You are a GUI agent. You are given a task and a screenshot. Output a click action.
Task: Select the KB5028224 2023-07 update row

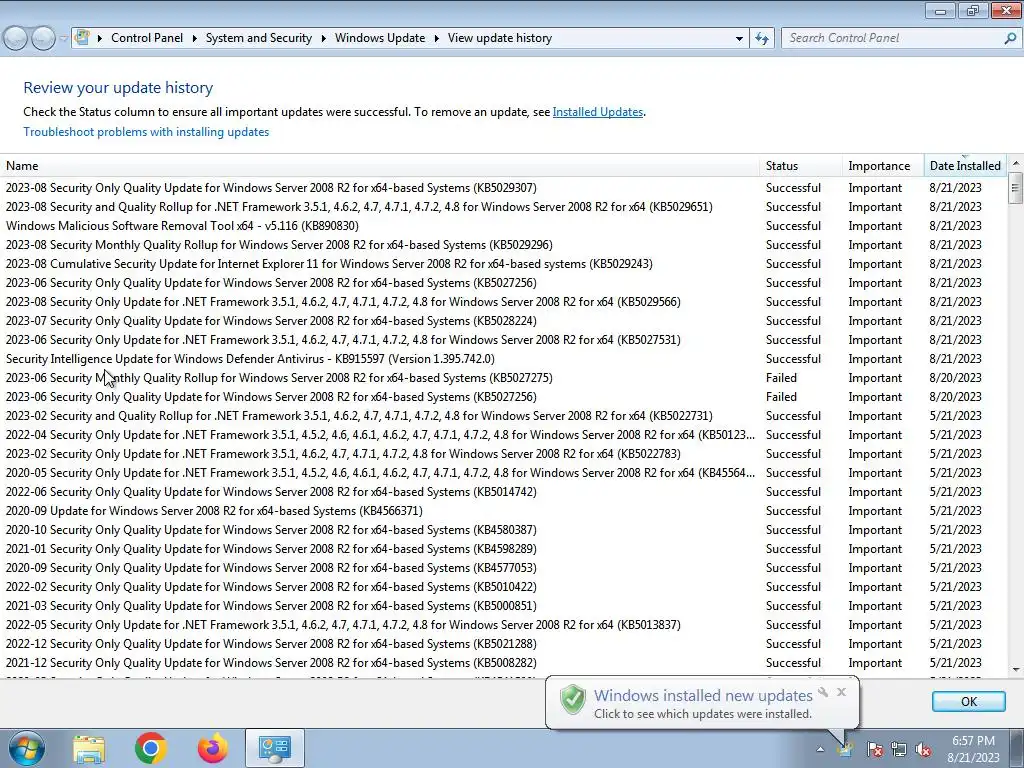click(x=503, y=321)
